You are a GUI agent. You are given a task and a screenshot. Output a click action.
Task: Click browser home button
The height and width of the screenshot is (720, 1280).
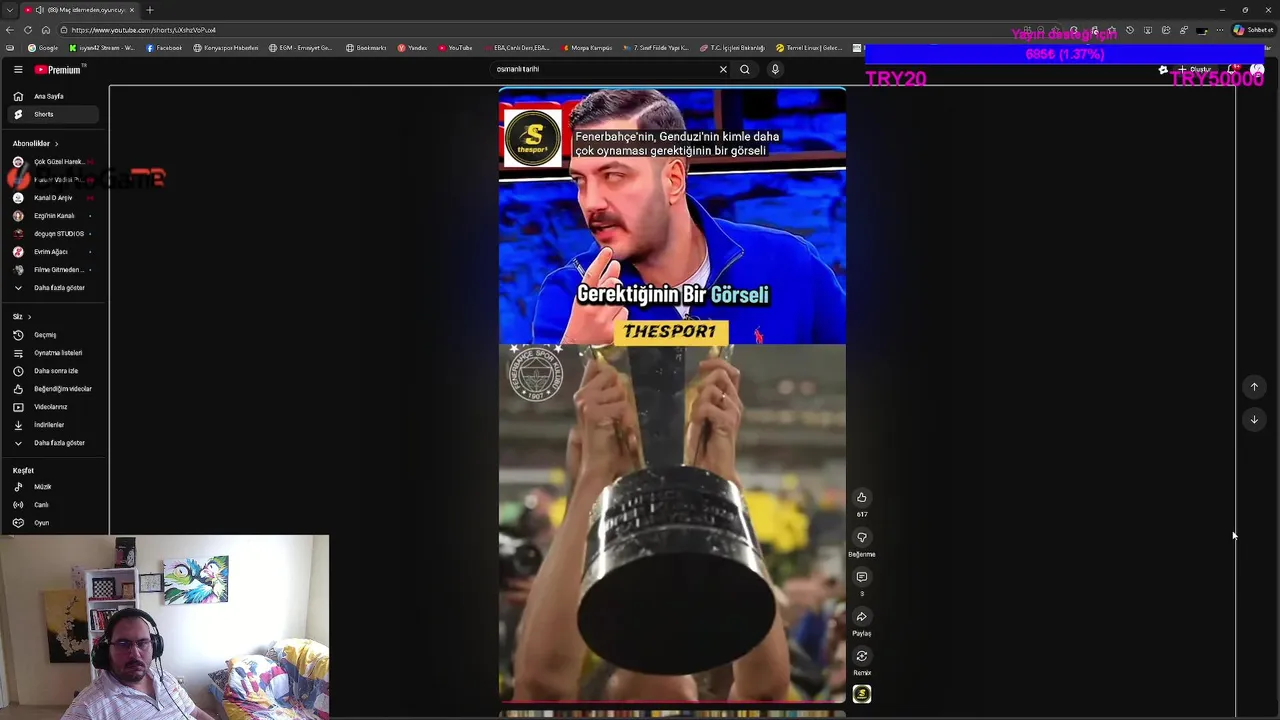click(46, 30)
